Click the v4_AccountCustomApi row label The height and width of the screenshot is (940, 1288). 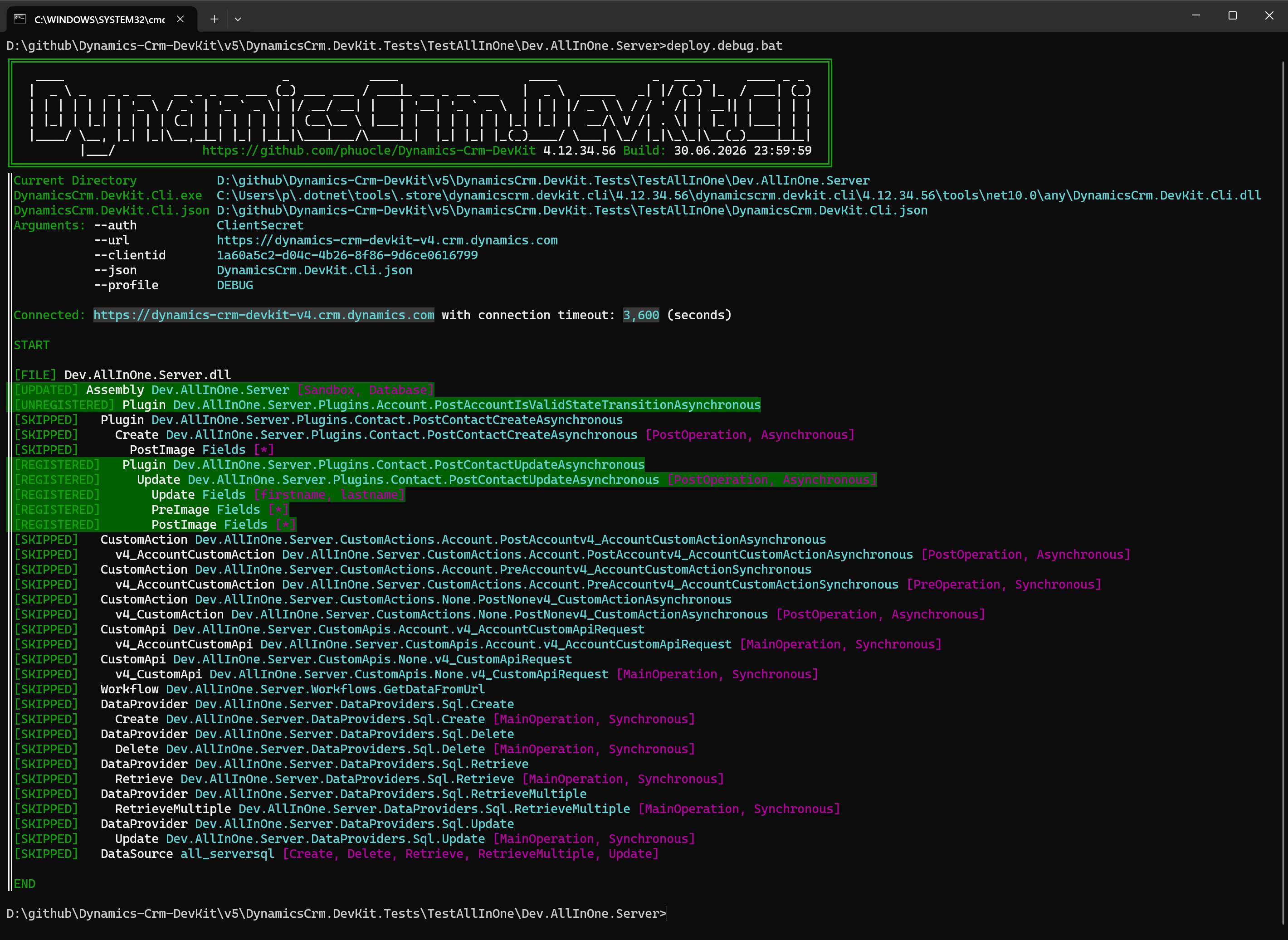point(184,644)
